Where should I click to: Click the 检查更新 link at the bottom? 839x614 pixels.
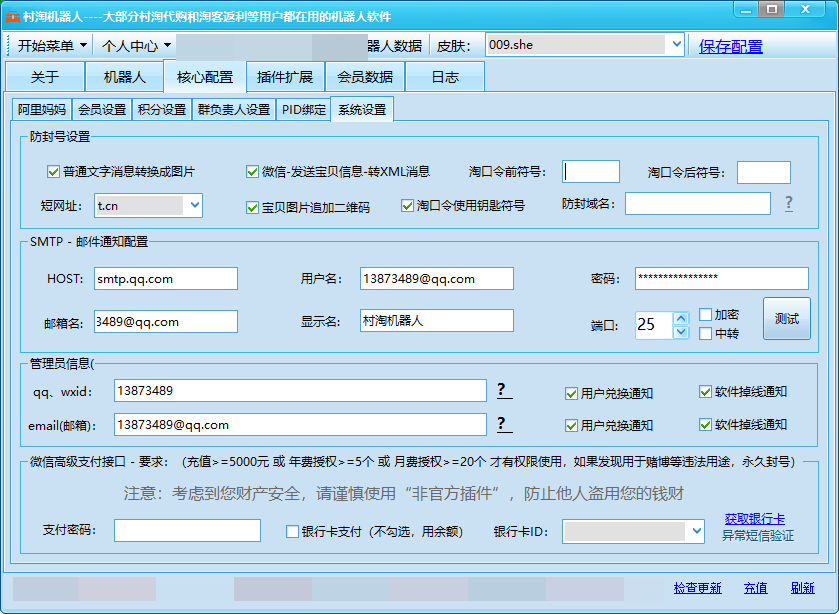click(697, 588)
